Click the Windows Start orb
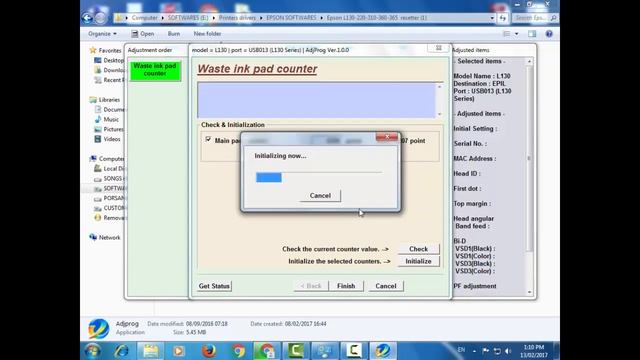The height and width of the screenshot is (360, 640). [92, 351]
